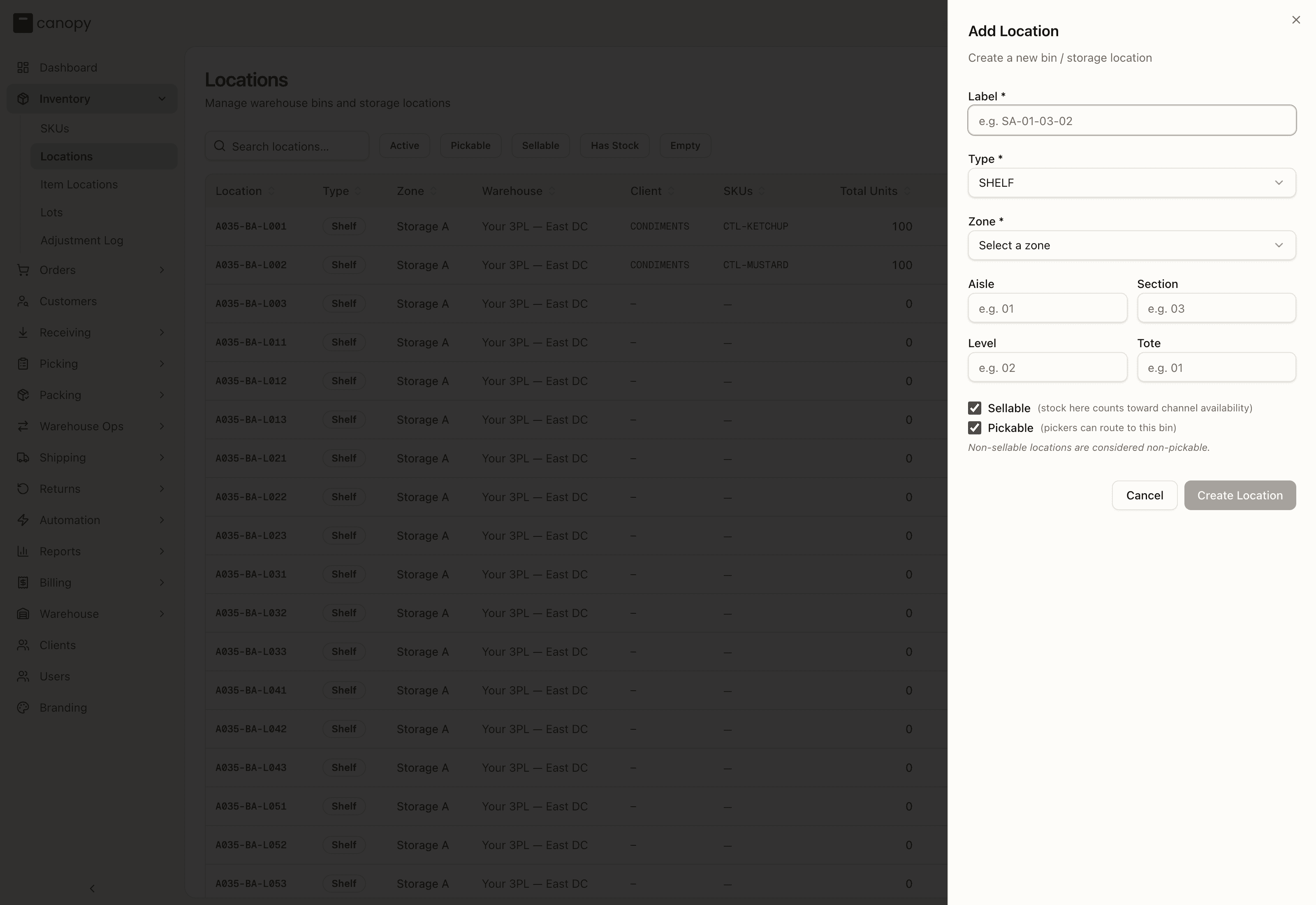Open the Item Locations submenu item
This screenshot has width=1316, height=905.
(x=104, y=184)
